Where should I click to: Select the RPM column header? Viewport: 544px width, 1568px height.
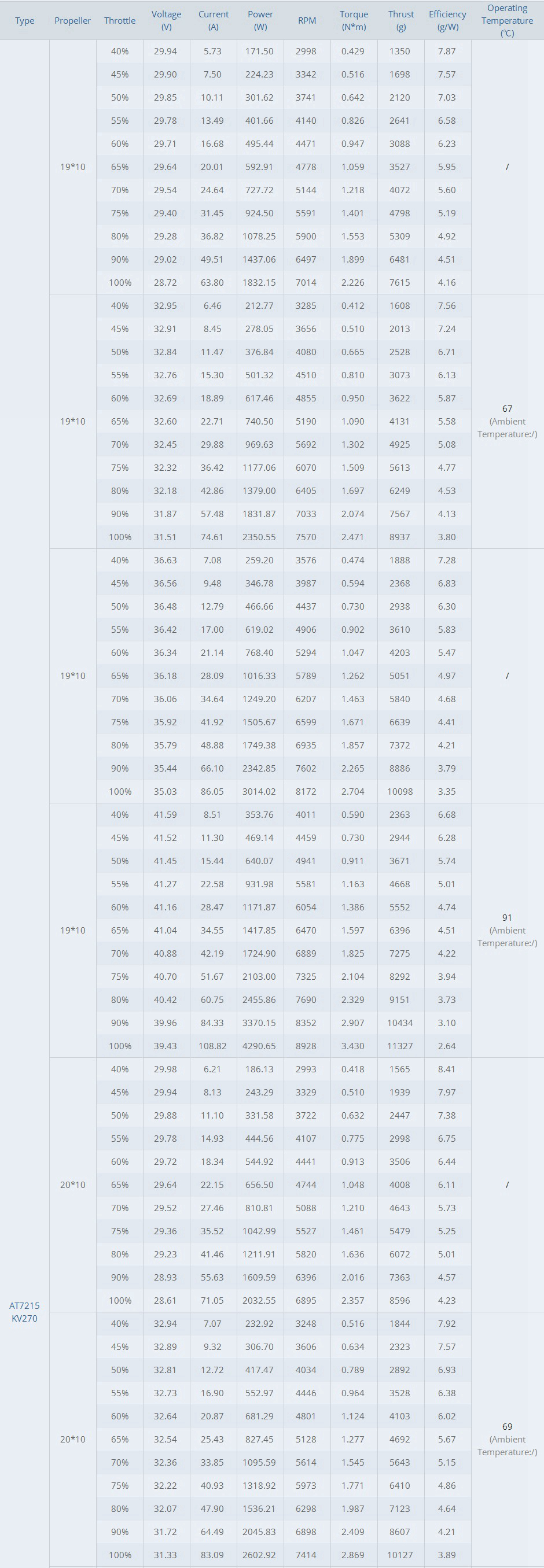[307, 21]
